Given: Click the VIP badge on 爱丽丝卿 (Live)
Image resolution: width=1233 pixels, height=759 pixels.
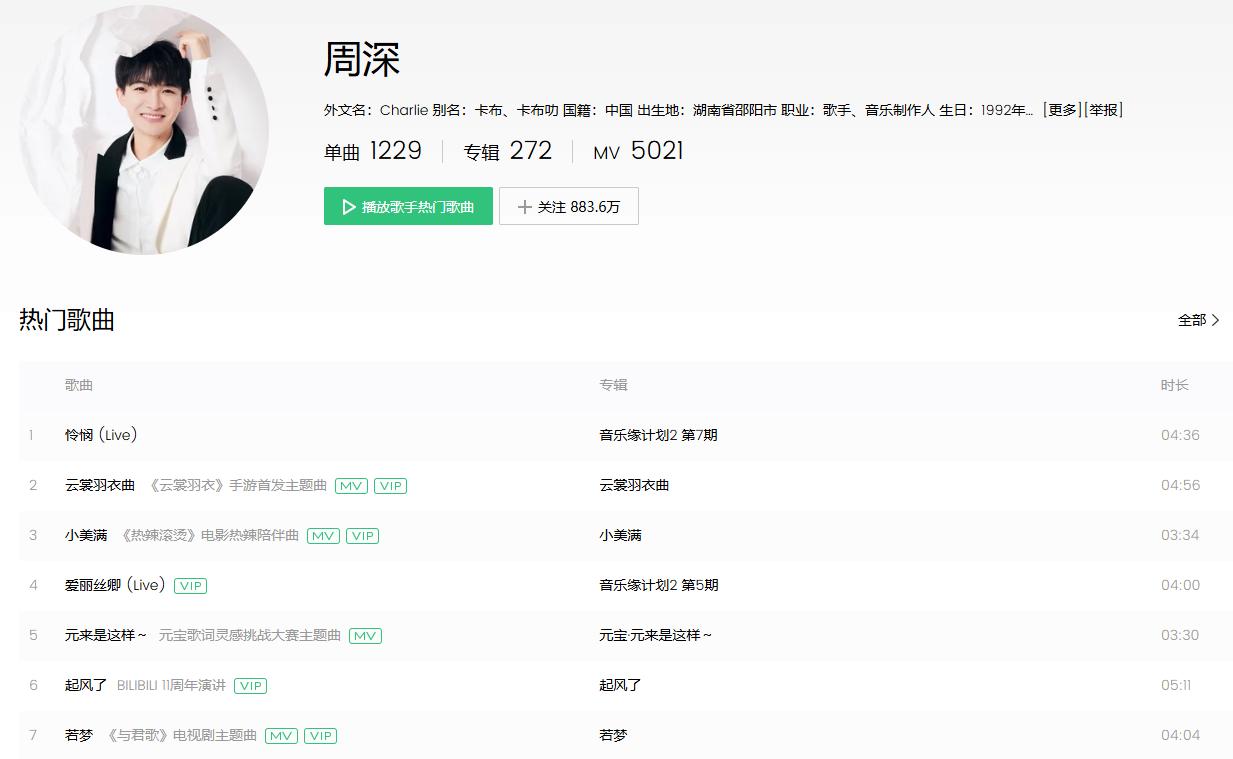Looking at the screenshot, I should click(x=190, y=585).
